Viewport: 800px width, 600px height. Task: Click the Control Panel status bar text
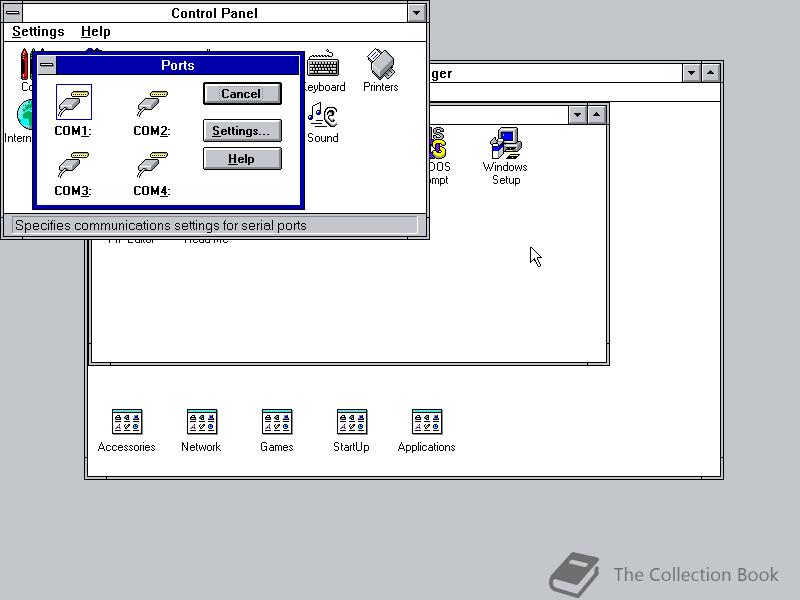[161, 226]
